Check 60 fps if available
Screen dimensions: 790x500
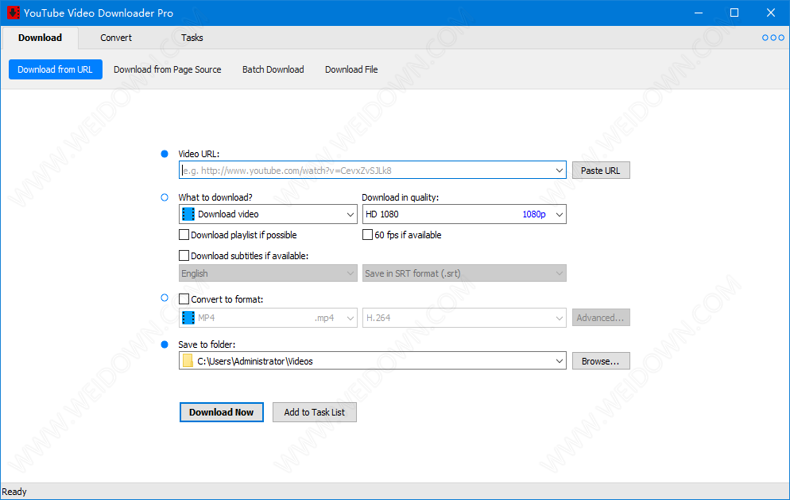coord(367,235)
